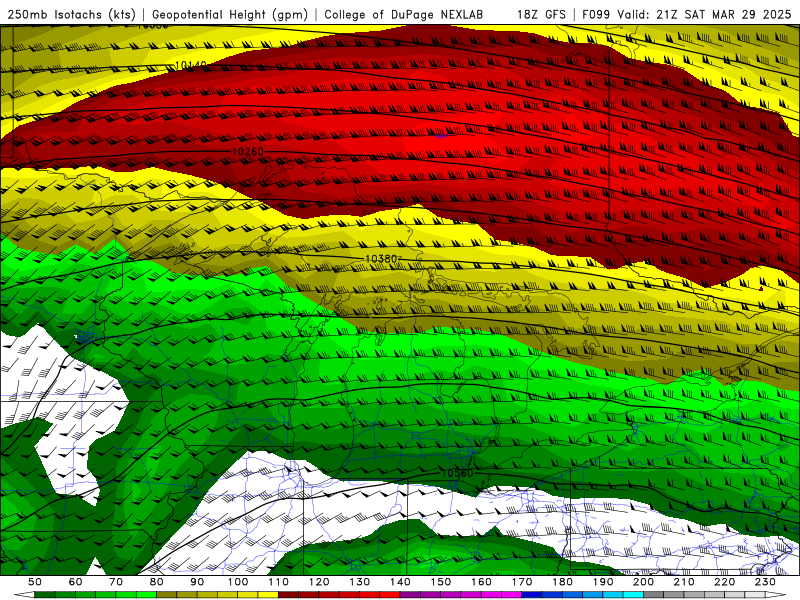Select the bright red legend swatch before 140
The image size is (800, 600).
click(x=390, y=595)
